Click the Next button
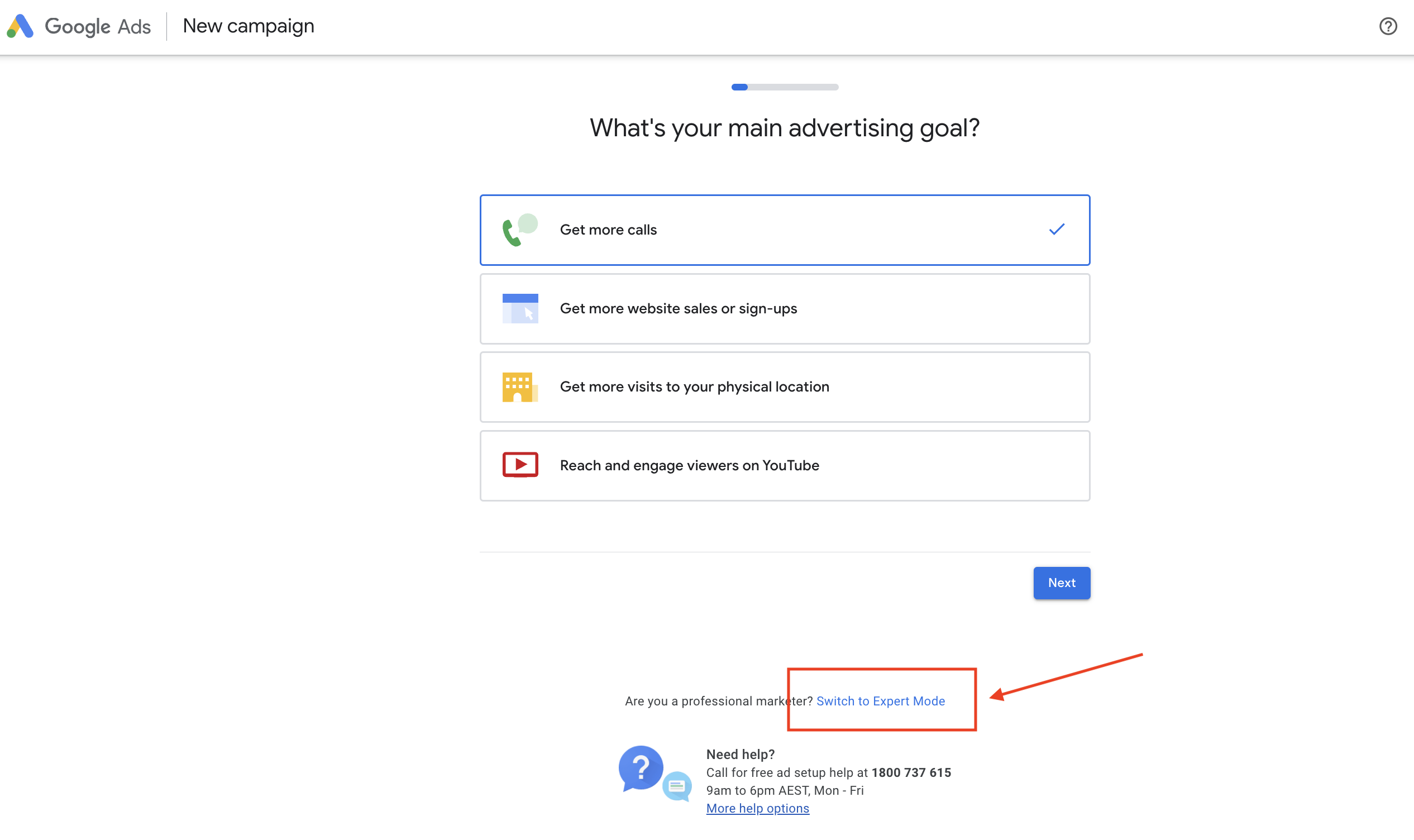The height and width of the screenshot is (840, 1414). point(1061,583)
